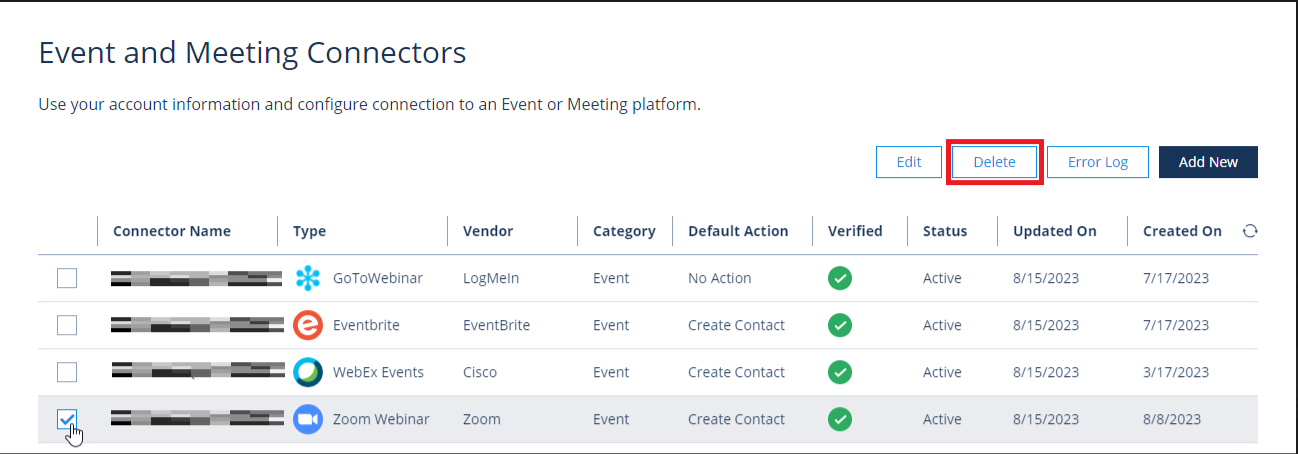Click the Status column header
This screenshot has width=1298, height=454.
coord(945,231)
